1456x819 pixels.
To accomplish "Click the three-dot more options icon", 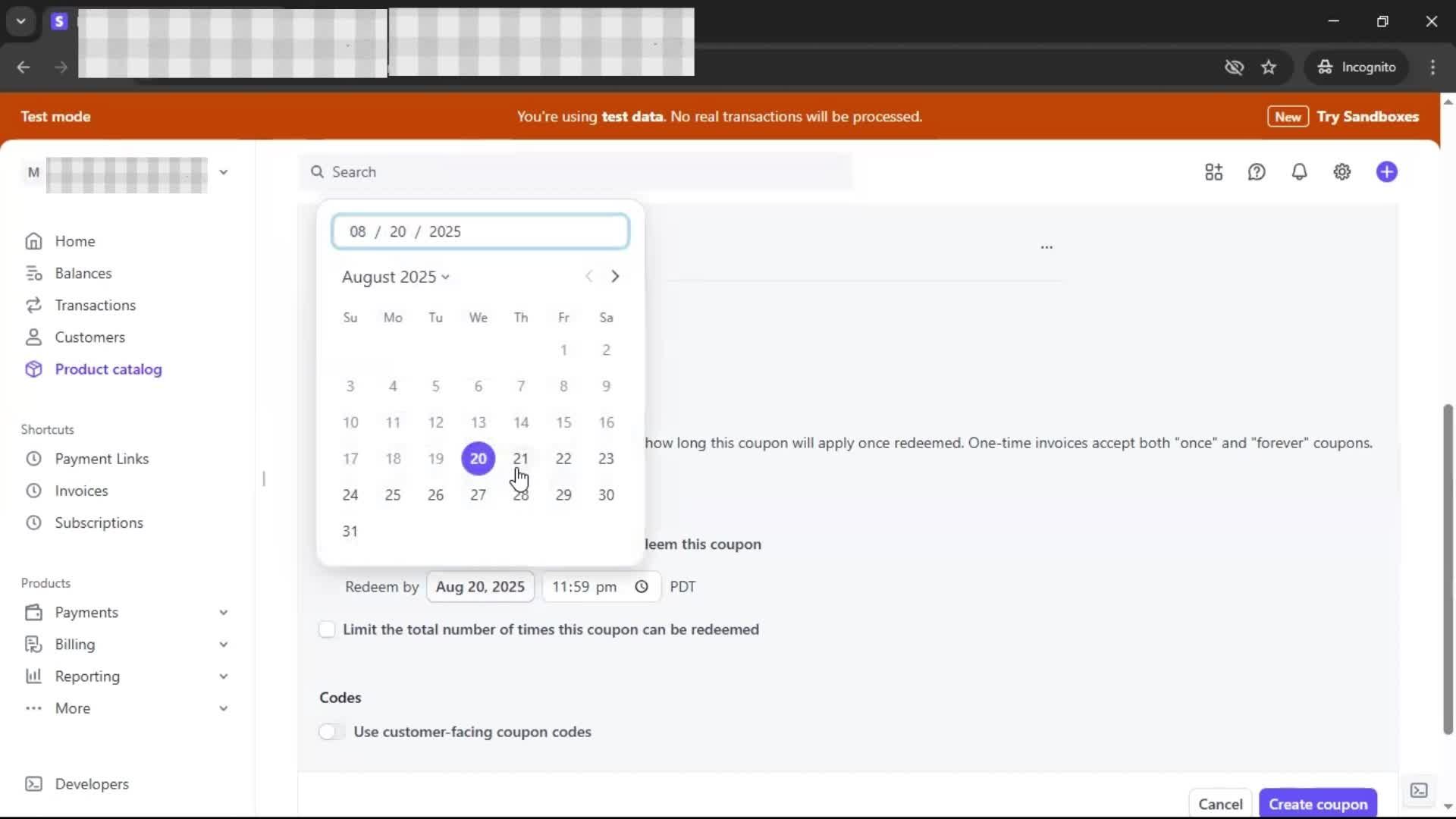I will pos(1046,247).
